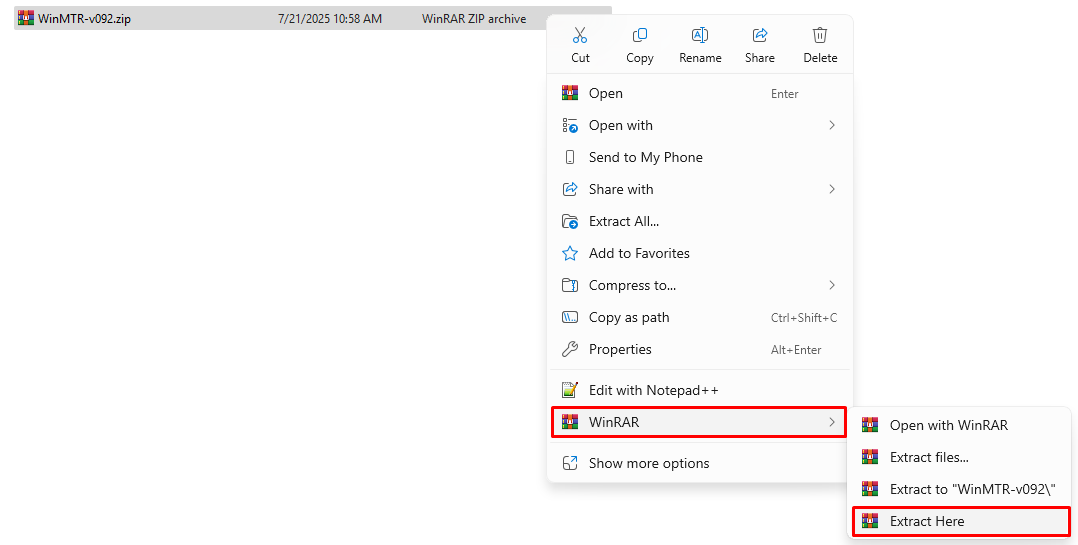Click the Delete trash icon
The width and height of the screenshot is (1078, 545).
pyautogui.click(x=820, y=36)
